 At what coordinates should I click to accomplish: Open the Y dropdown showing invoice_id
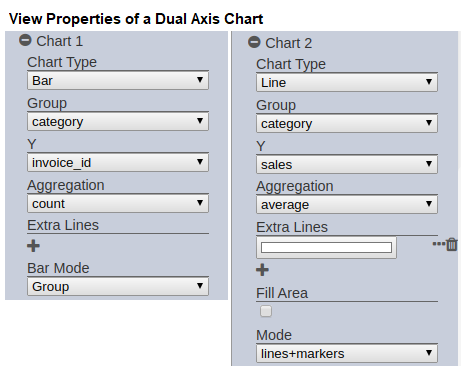(118, 162)
